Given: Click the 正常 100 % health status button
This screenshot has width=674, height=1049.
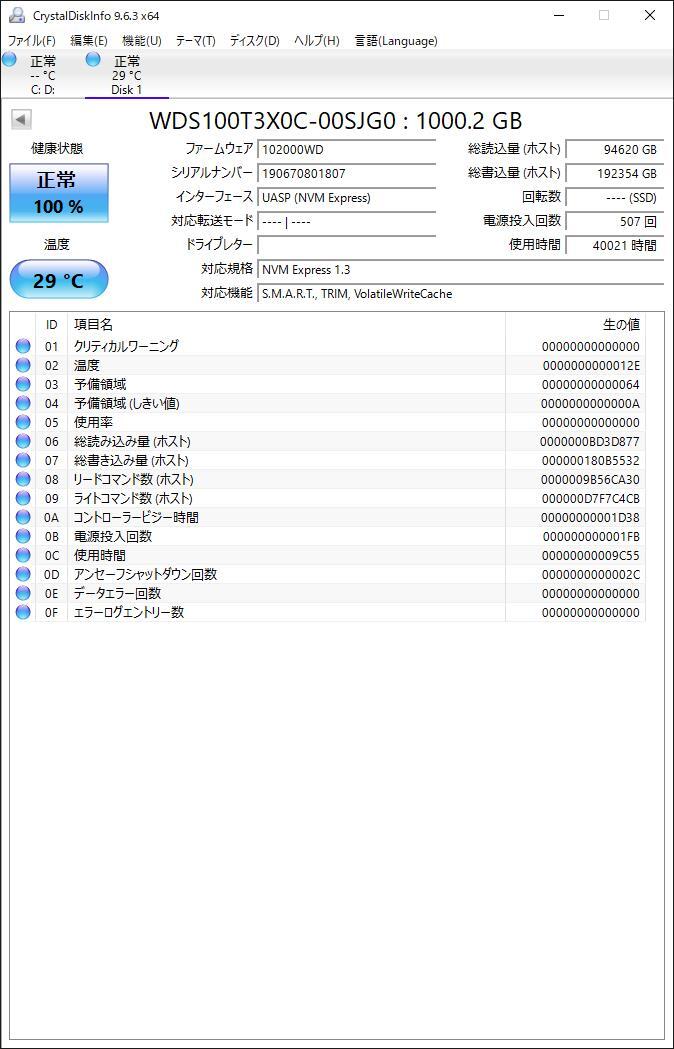Looking at the screenshot, I should (59, 193).
